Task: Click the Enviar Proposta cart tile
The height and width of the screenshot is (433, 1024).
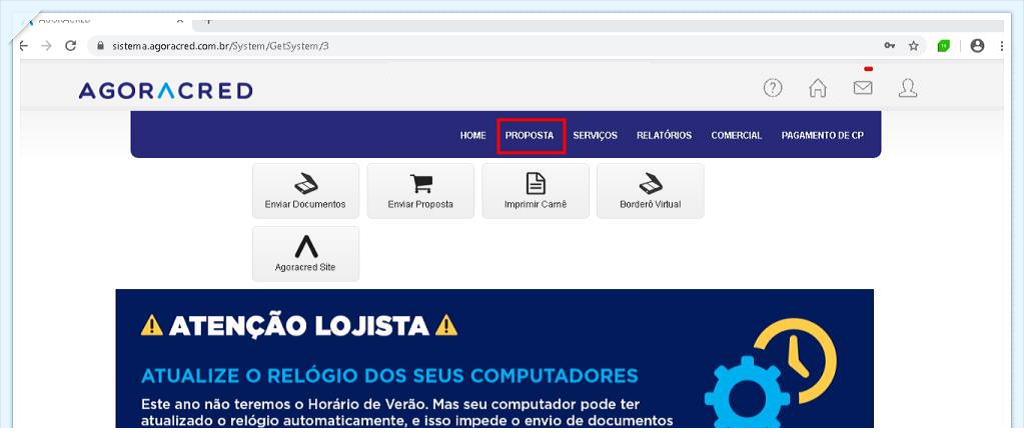Action: (421, 191)
